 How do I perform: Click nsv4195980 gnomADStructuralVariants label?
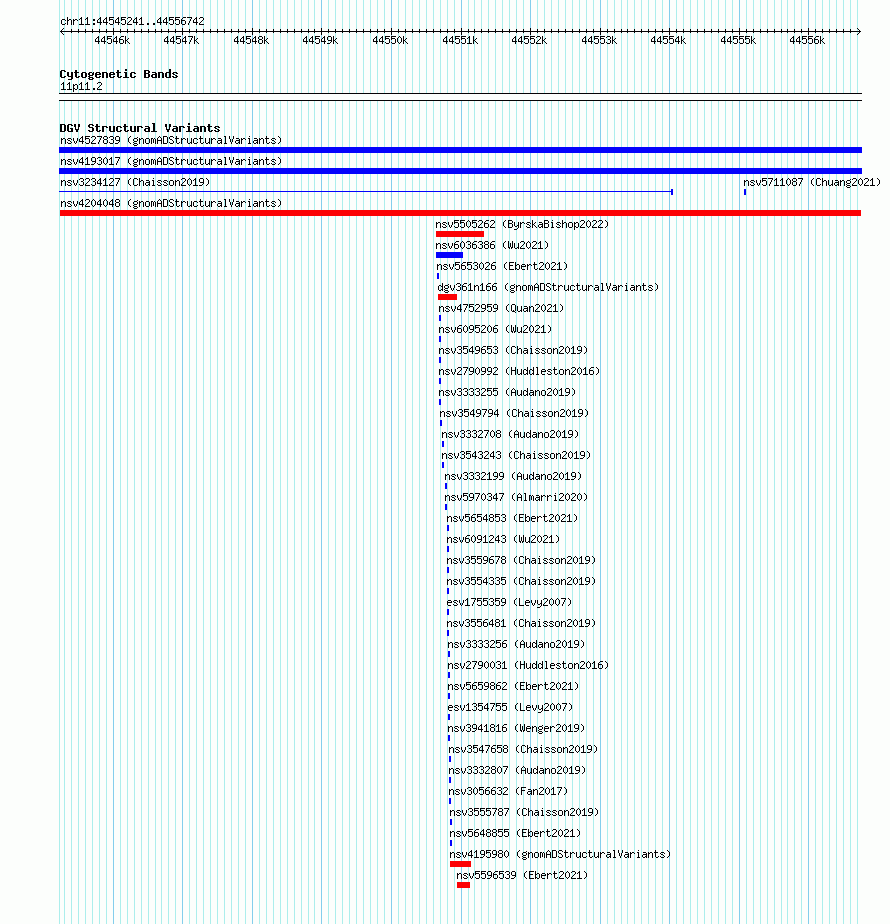coord(561,854)
